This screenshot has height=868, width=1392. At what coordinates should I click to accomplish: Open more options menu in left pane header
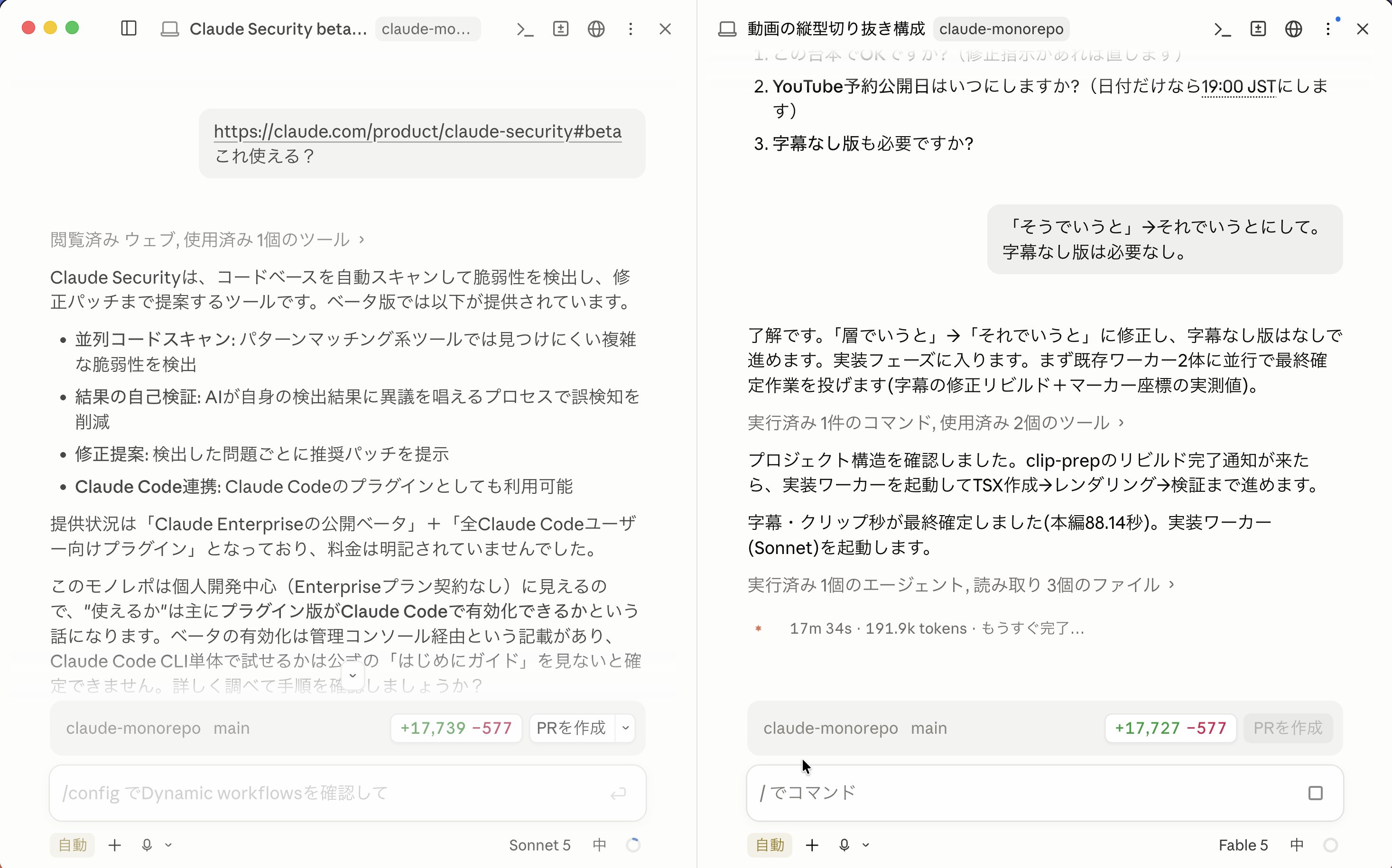pyautogui.click(x=631, y=29)
